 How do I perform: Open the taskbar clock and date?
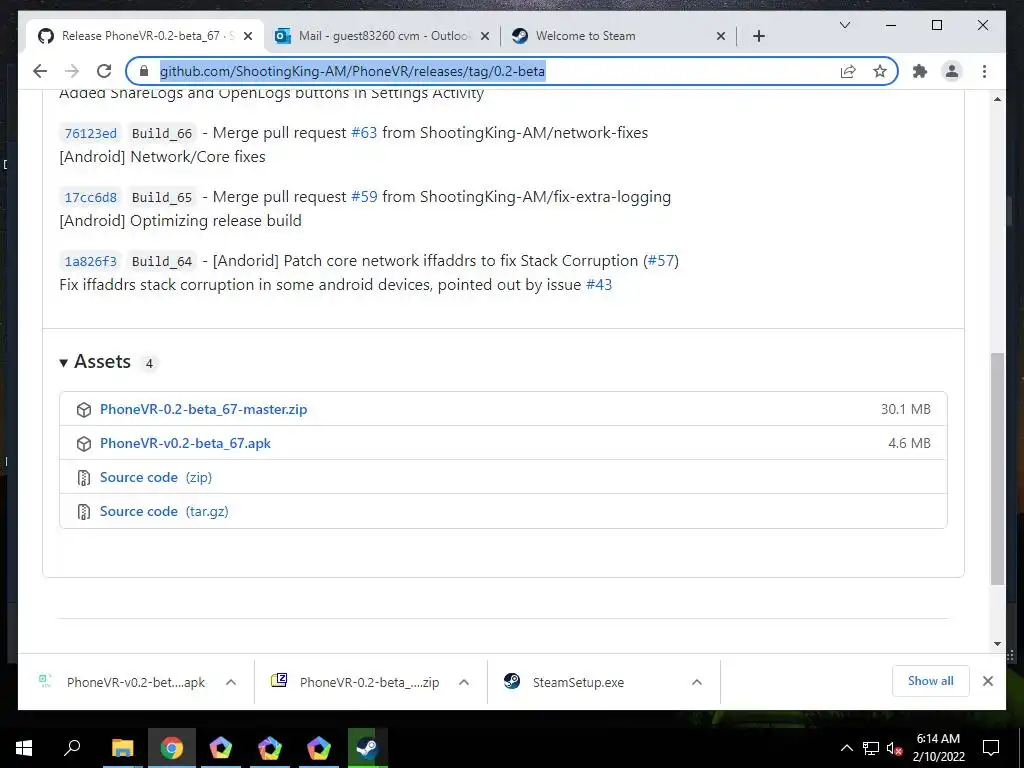(938, 748)
